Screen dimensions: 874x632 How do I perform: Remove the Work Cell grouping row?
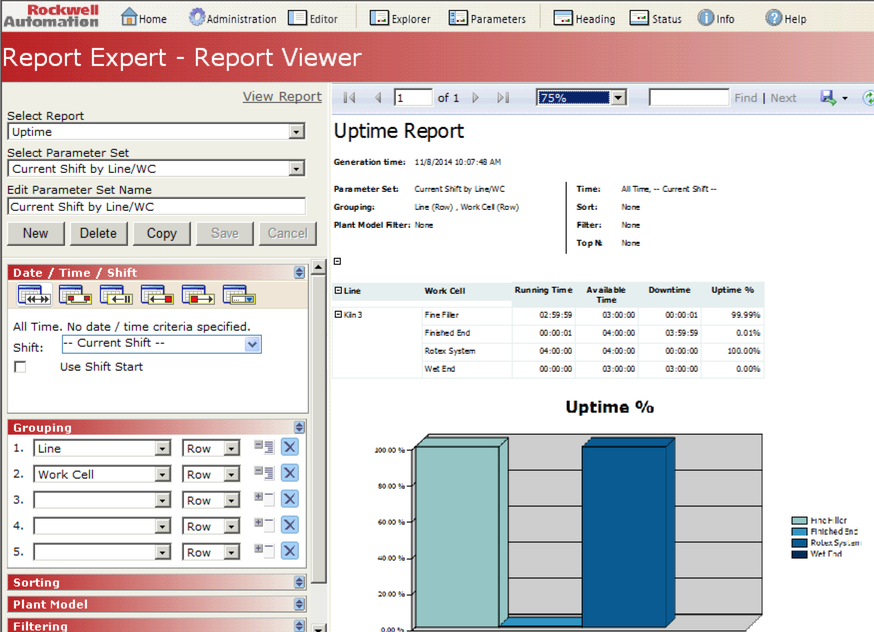pyautogui.click(x=290, y=474)
